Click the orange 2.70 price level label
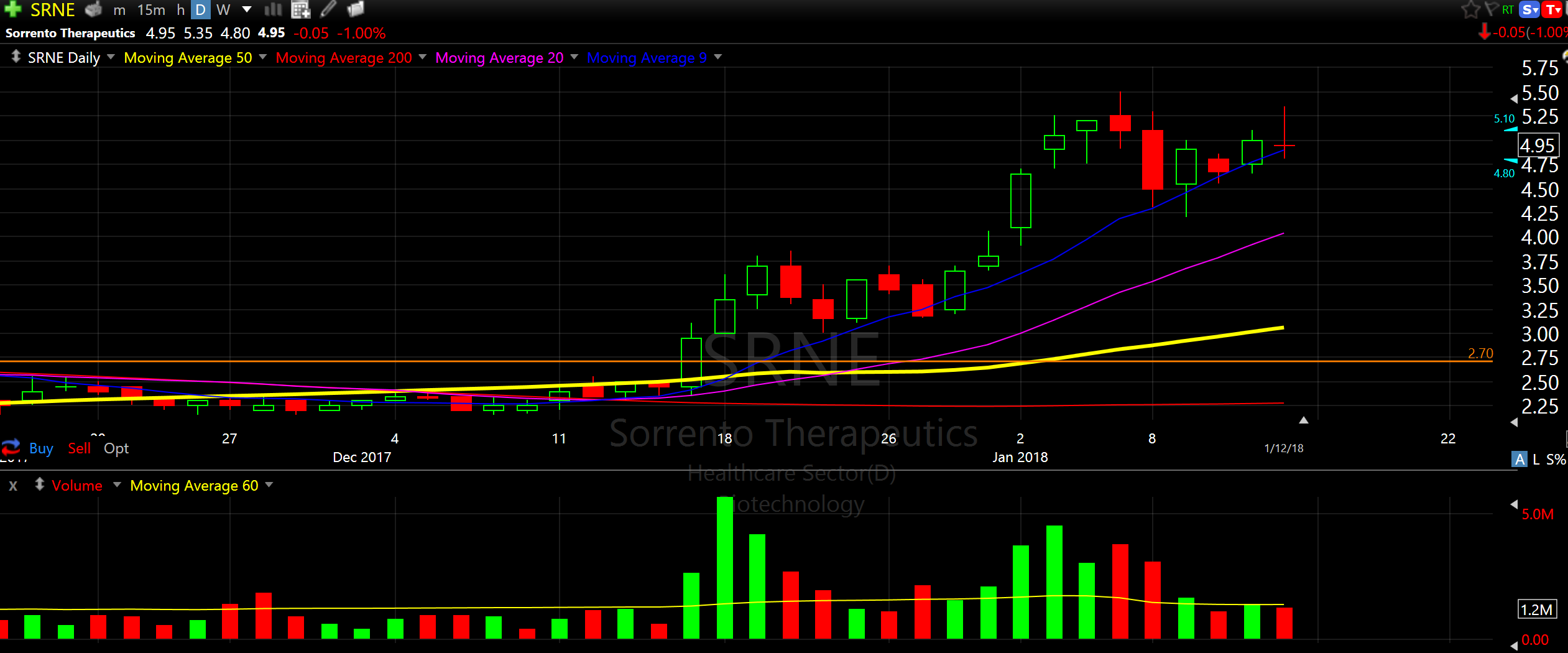 point(1480,353)
